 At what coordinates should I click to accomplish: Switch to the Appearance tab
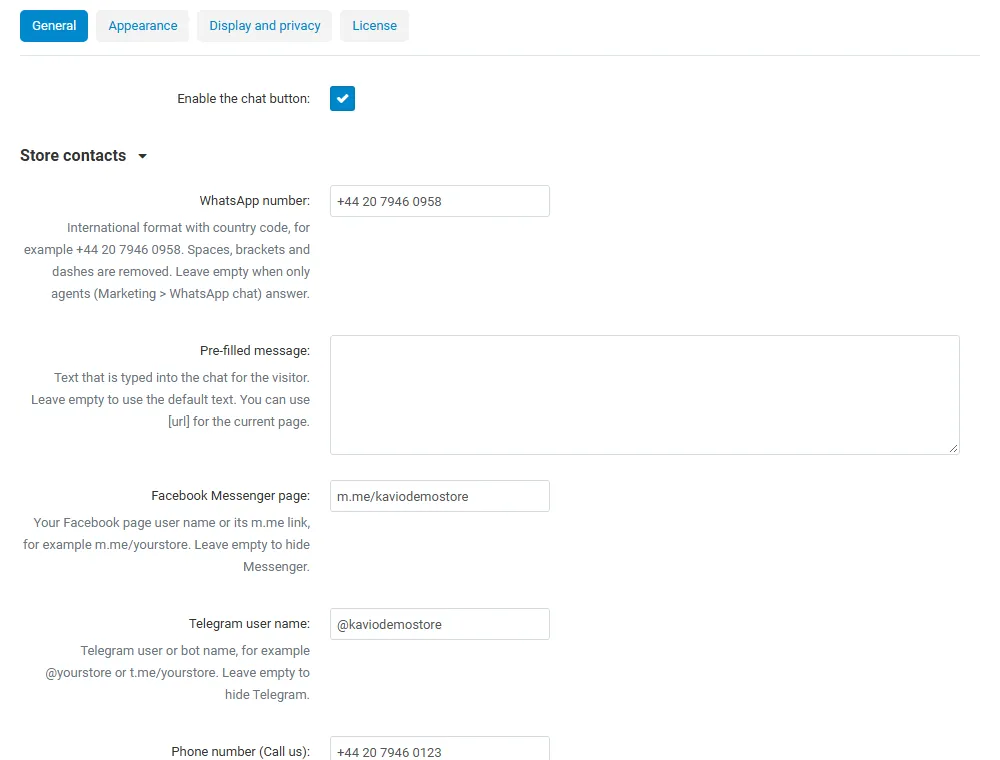pos(142,26)
